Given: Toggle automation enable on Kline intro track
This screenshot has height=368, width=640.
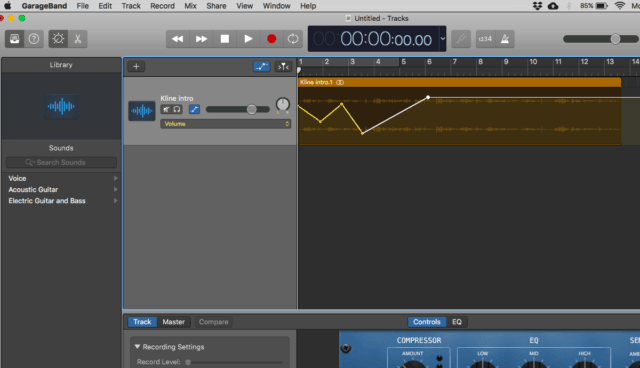Looking at the screenshot, I should [x=194, y=109].
